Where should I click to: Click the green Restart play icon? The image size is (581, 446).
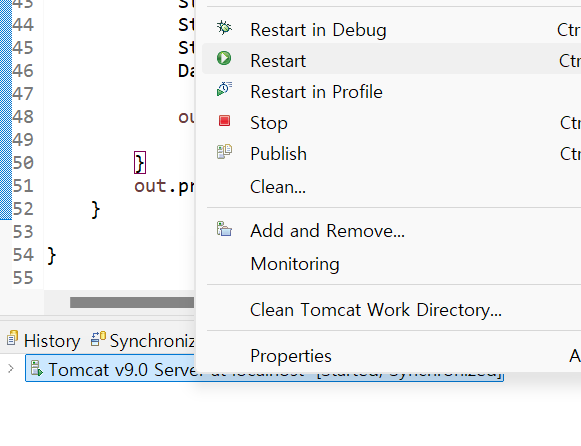(224, 59)
